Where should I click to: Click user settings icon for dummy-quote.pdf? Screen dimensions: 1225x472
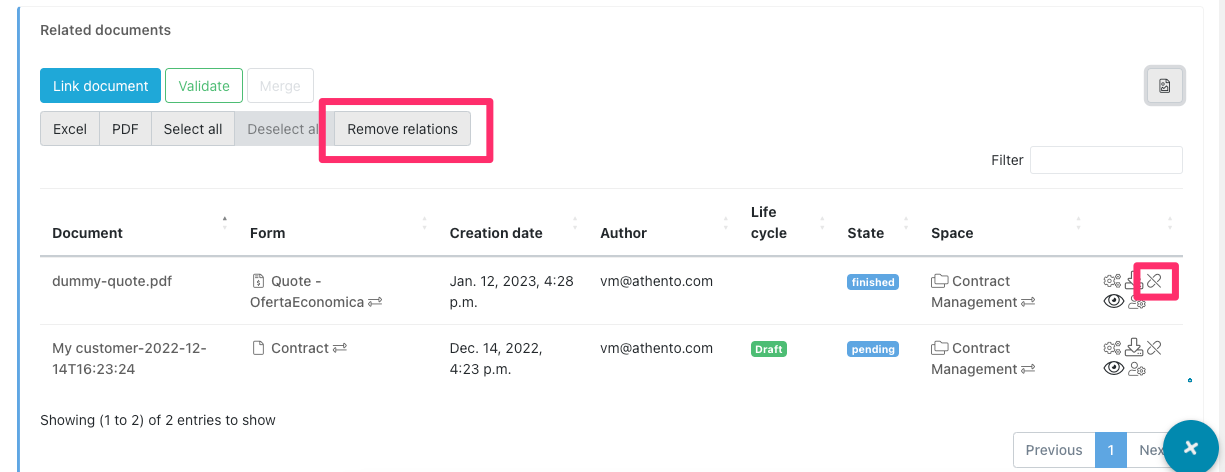tap(1136, 302)
